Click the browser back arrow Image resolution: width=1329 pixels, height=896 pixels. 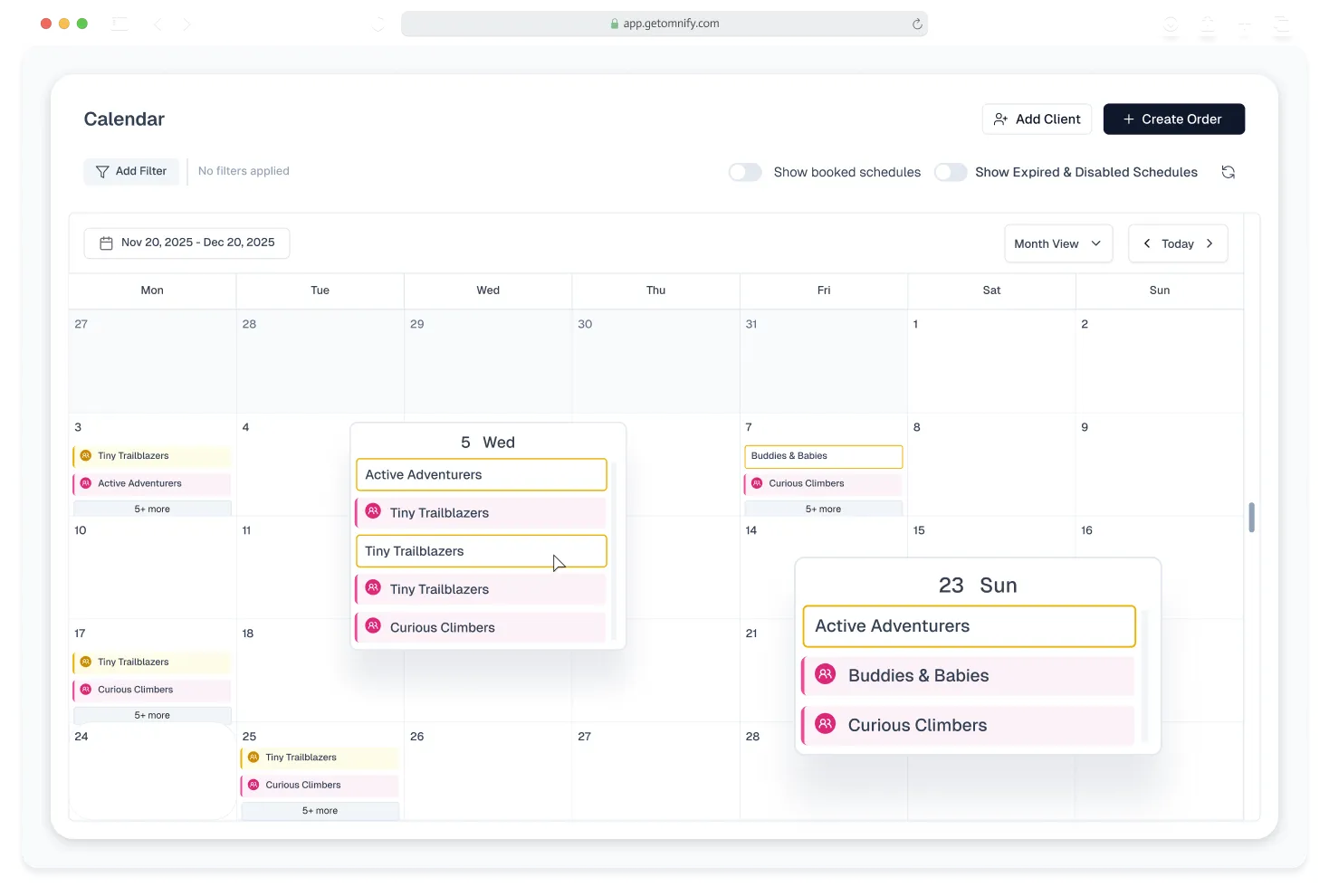click(x=158, y=24)
